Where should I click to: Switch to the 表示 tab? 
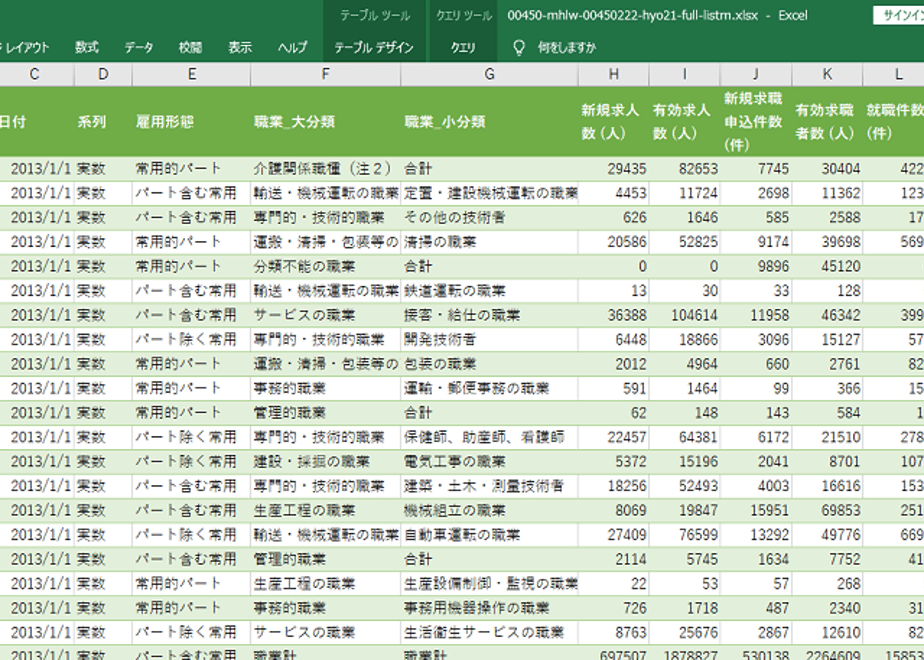click(x=240, y=47)
